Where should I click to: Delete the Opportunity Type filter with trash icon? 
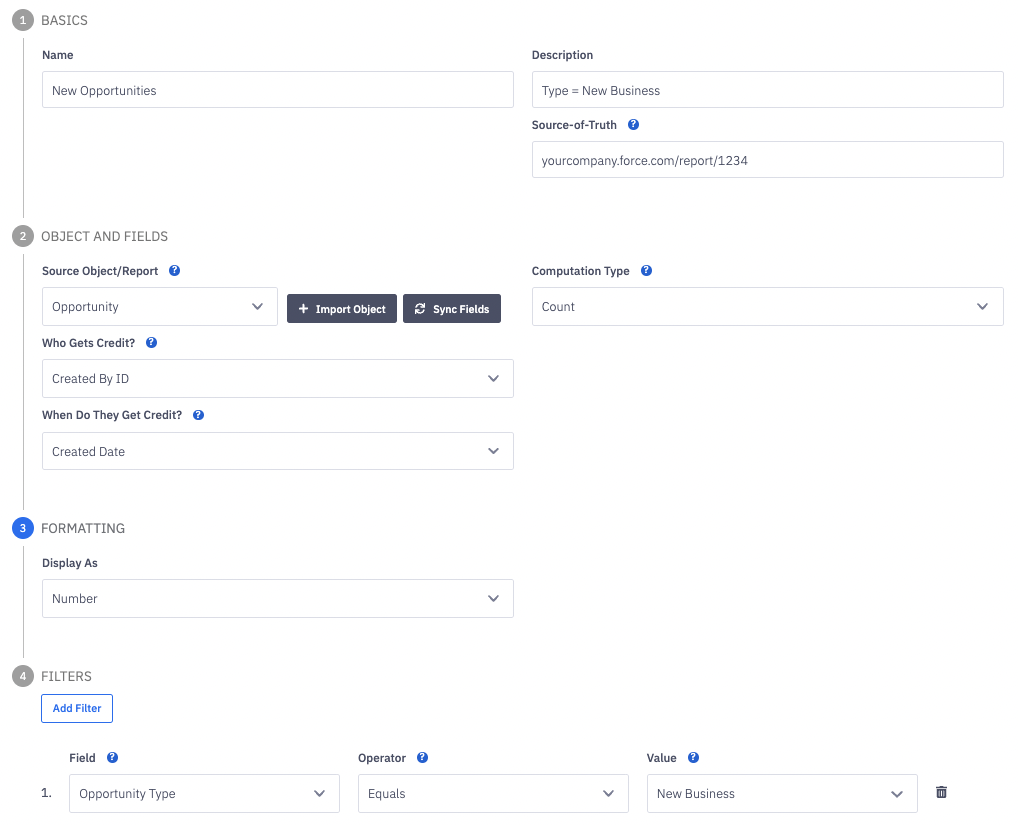941,792
